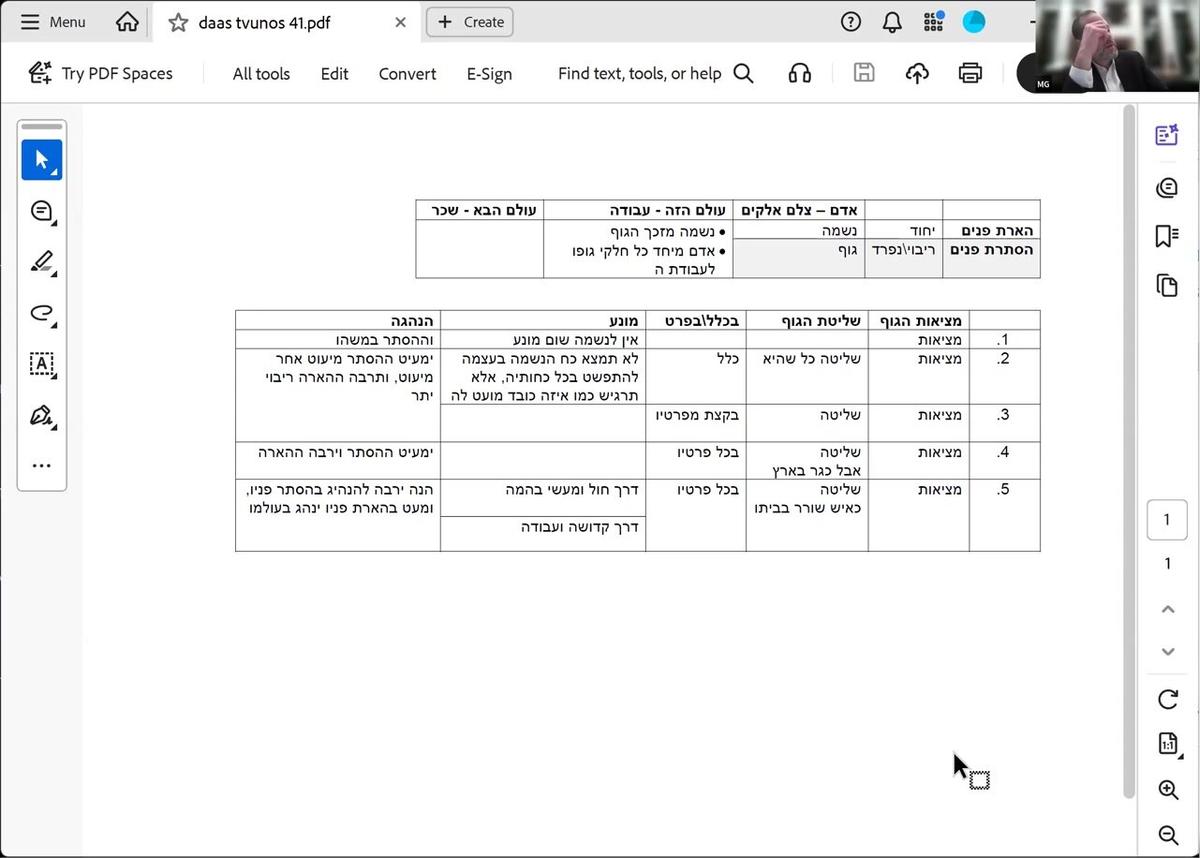
Task: Click the Create new tab button
Action: pyautogui.click(x=470, y=22)
